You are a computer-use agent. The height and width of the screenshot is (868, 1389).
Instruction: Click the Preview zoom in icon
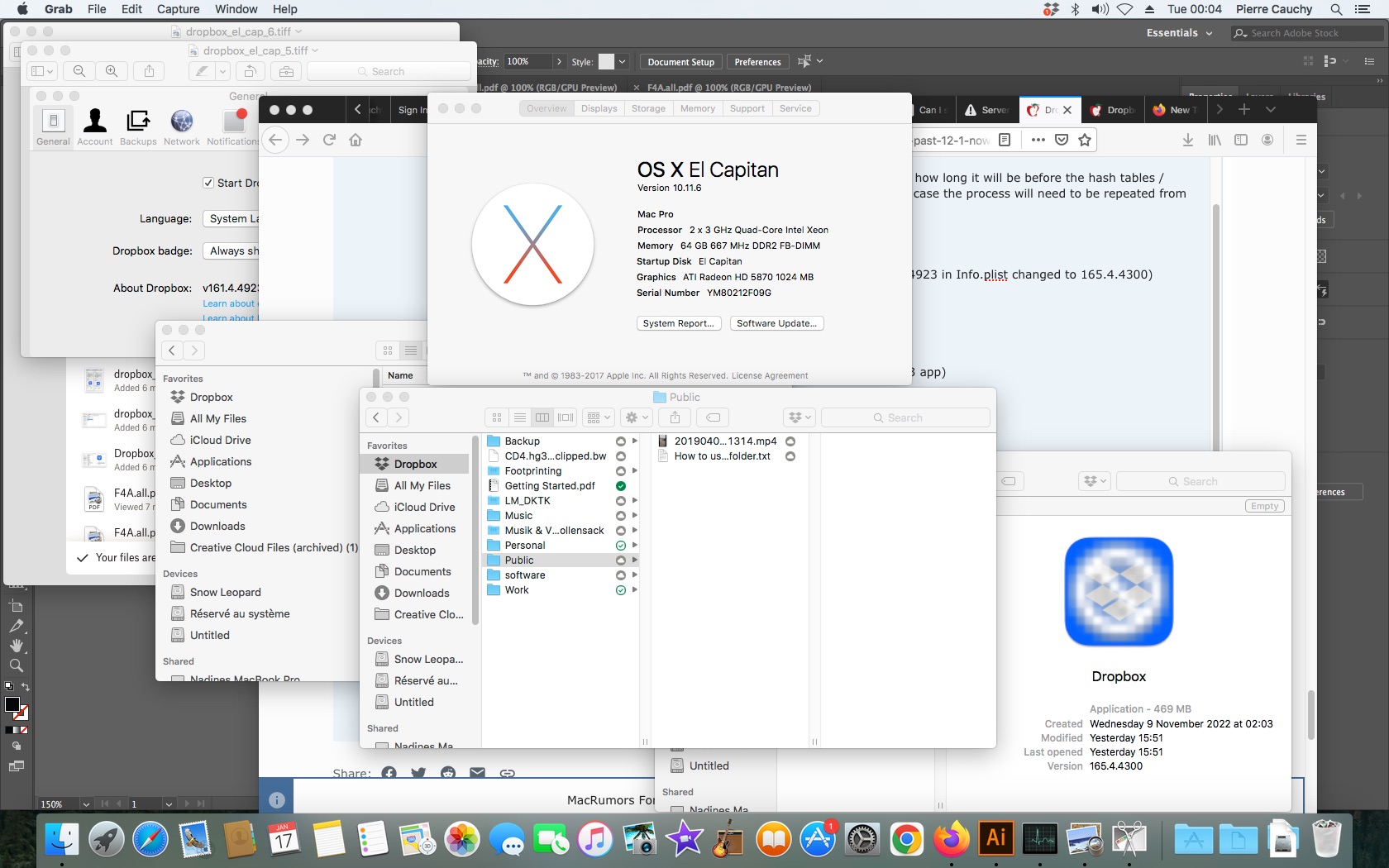(112, 71)
